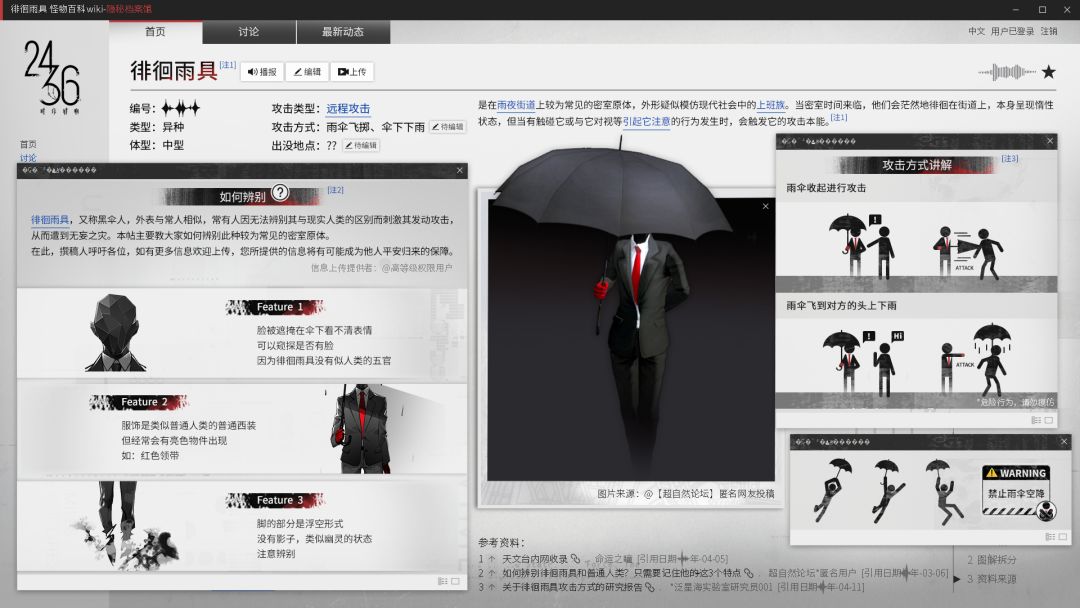
Task: Click the question mark help icon
Action: pyautogui.click(x=280, y=192)
